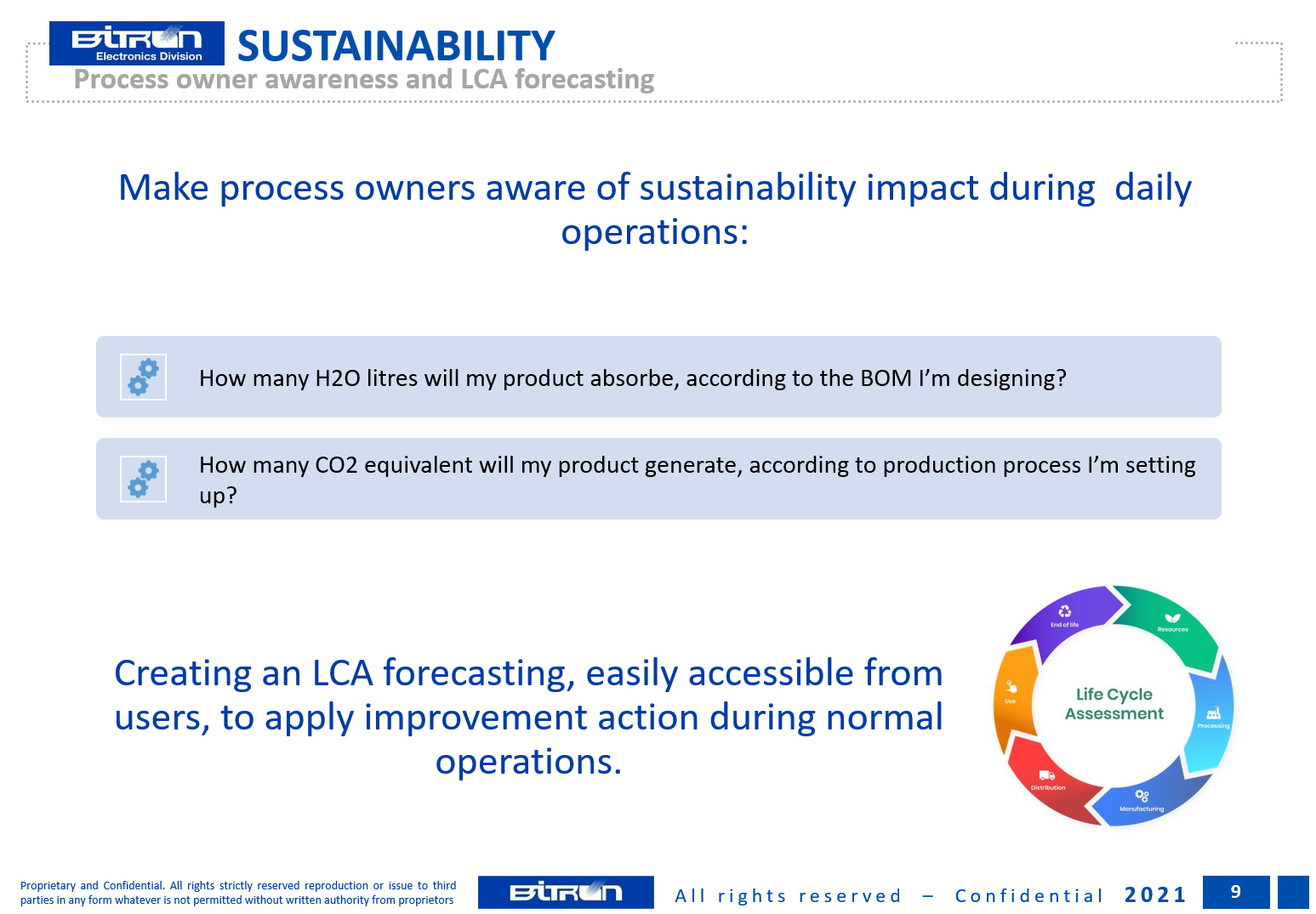Select the Processing factory segment
This screenshot has height=914, width=1316.
1212,718
